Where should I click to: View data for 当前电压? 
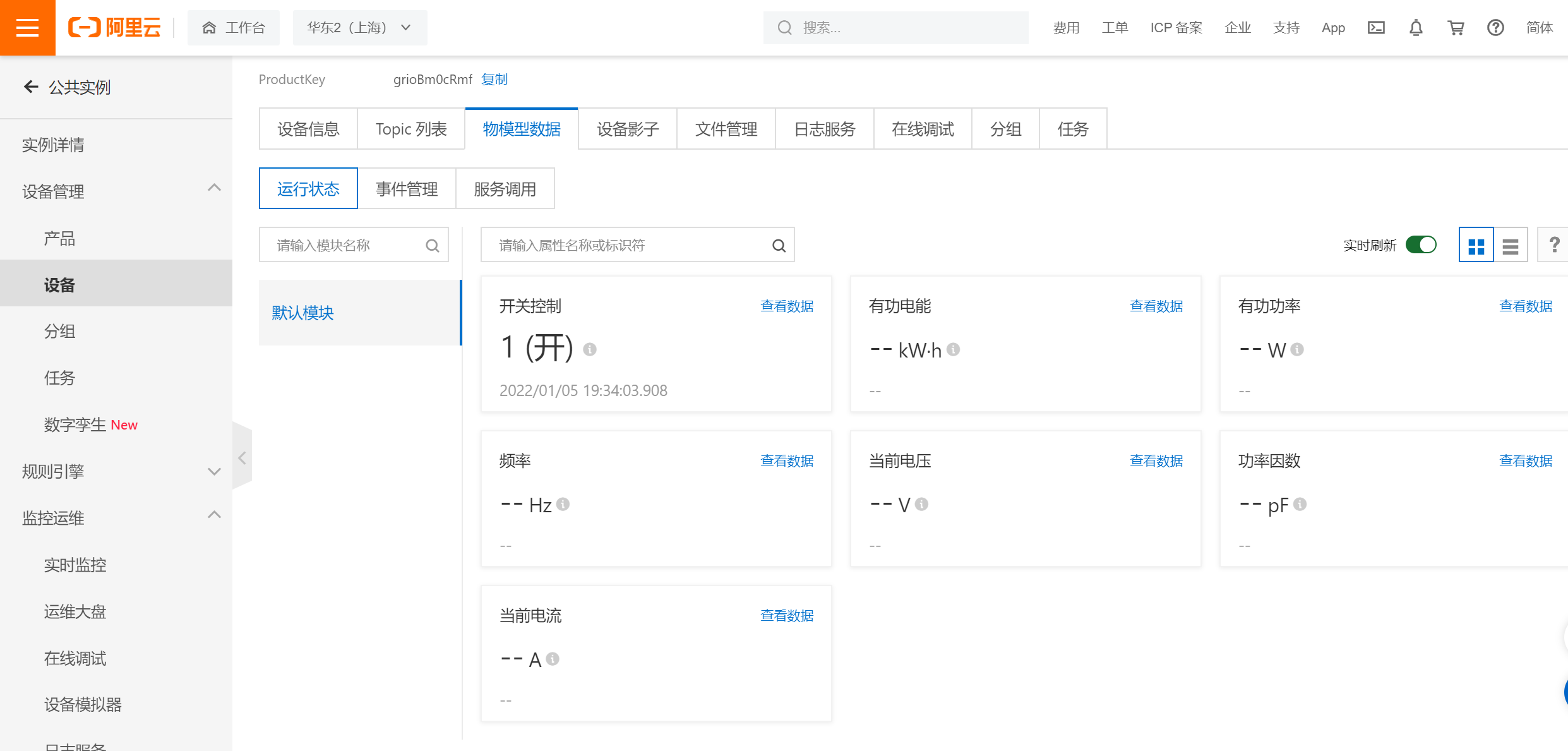pyautogui.click(x=1156, y=460)
